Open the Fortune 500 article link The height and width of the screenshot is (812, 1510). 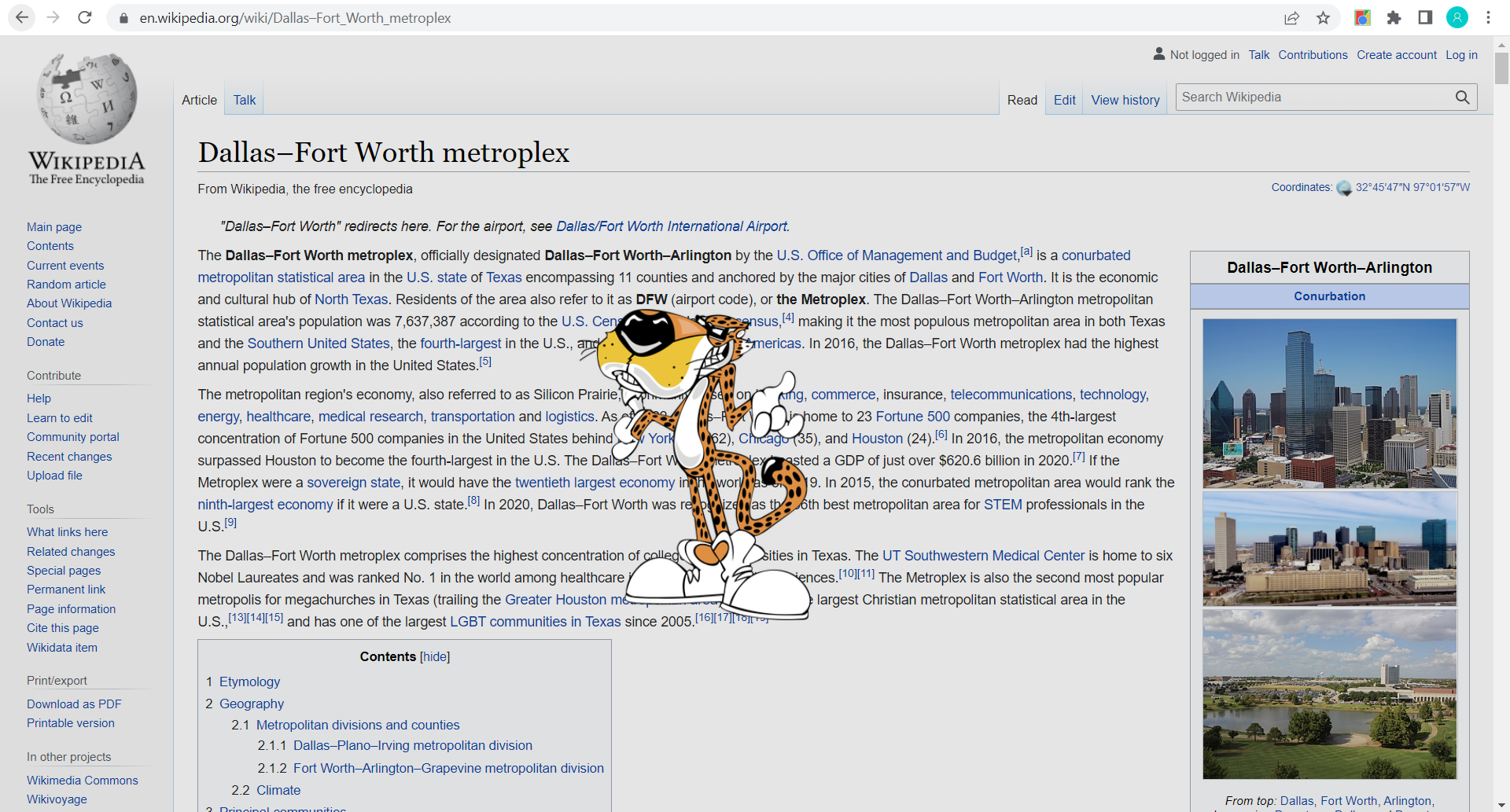[913, 417]
